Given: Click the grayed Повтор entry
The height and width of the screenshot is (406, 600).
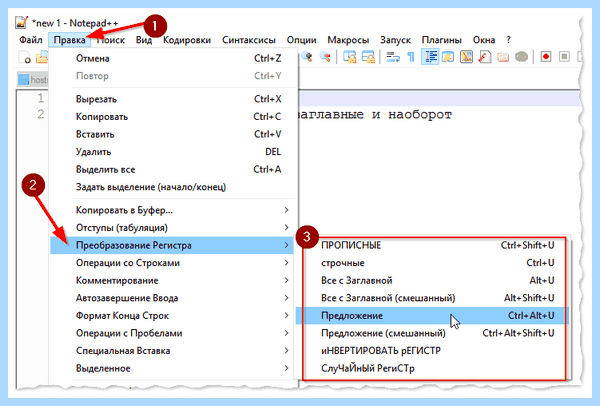Looking at the screenshot, I should coord(174,76).
